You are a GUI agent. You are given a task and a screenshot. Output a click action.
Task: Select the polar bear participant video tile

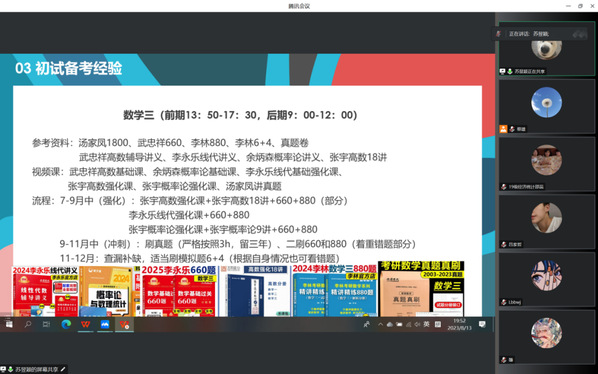click(547, 49)
